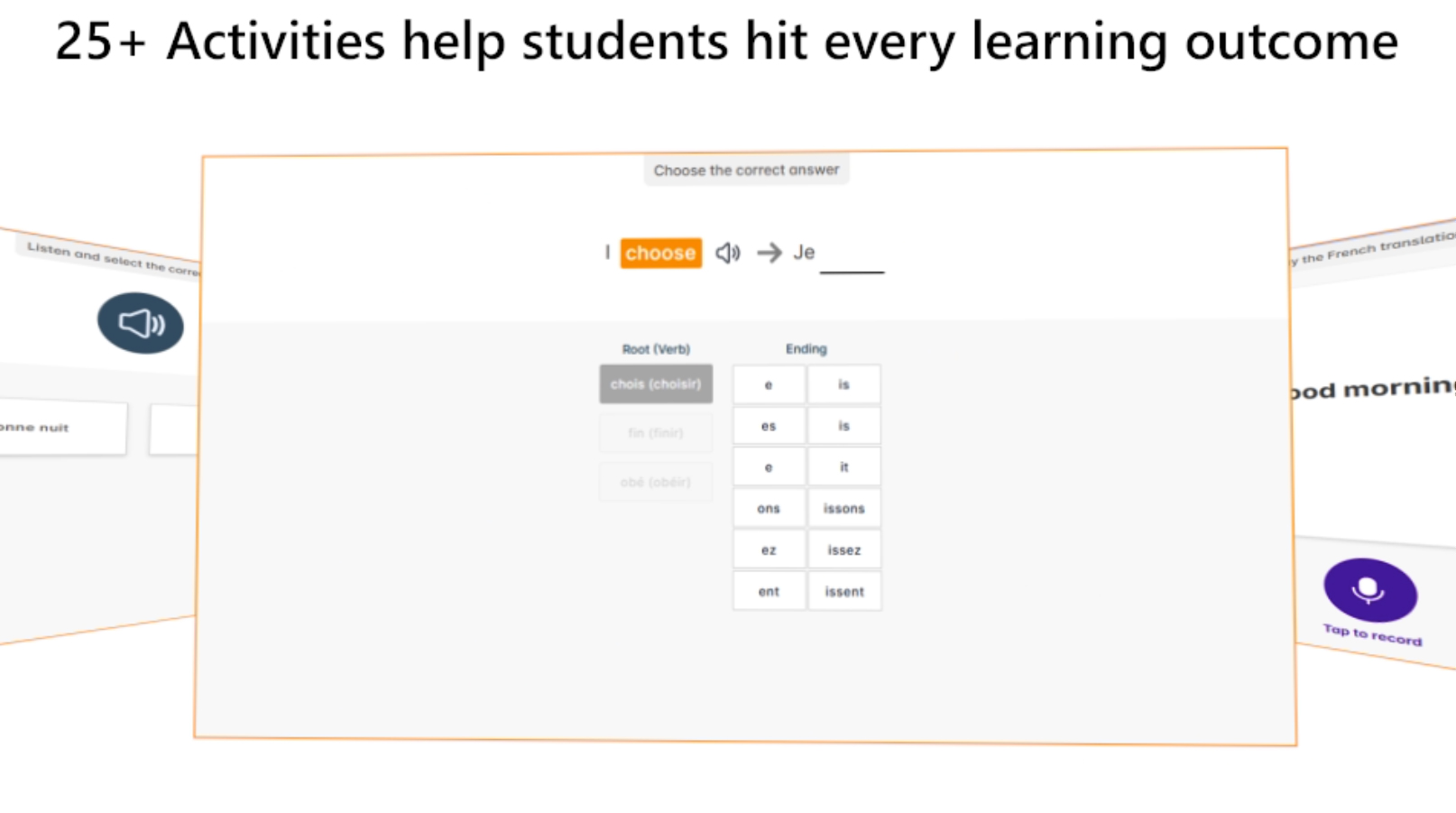The image size is (1456, 813).
Task: Select the "it" ending tile
Action: coord(844,467)
